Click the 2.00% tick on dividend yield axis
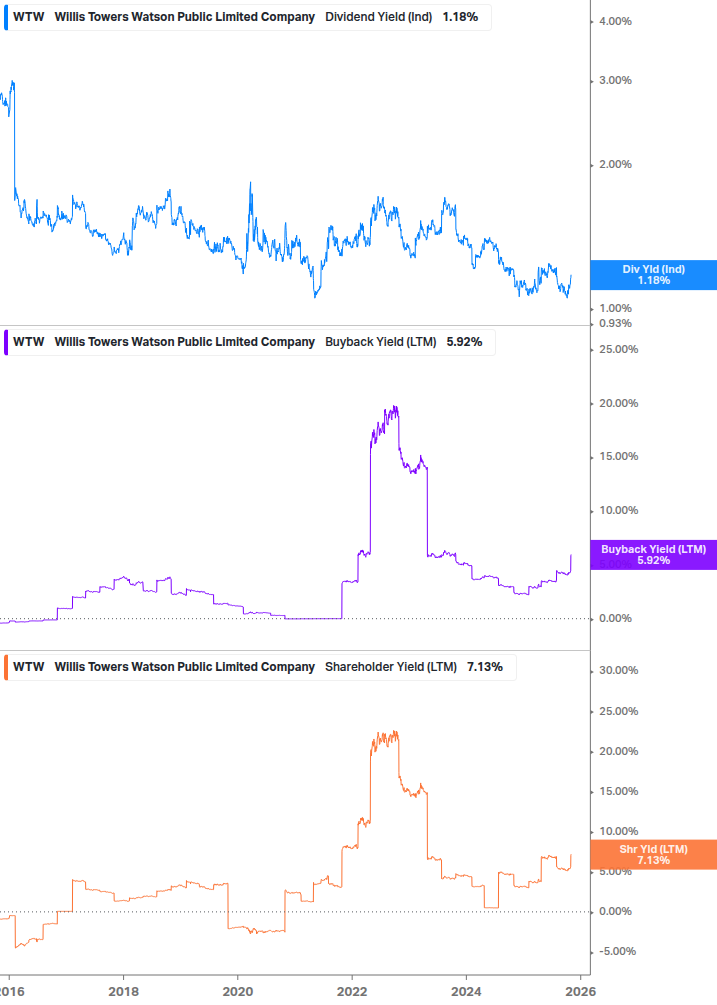This screenshot has width=717, height=1005. pyautogui.click(x=615, y=164)
